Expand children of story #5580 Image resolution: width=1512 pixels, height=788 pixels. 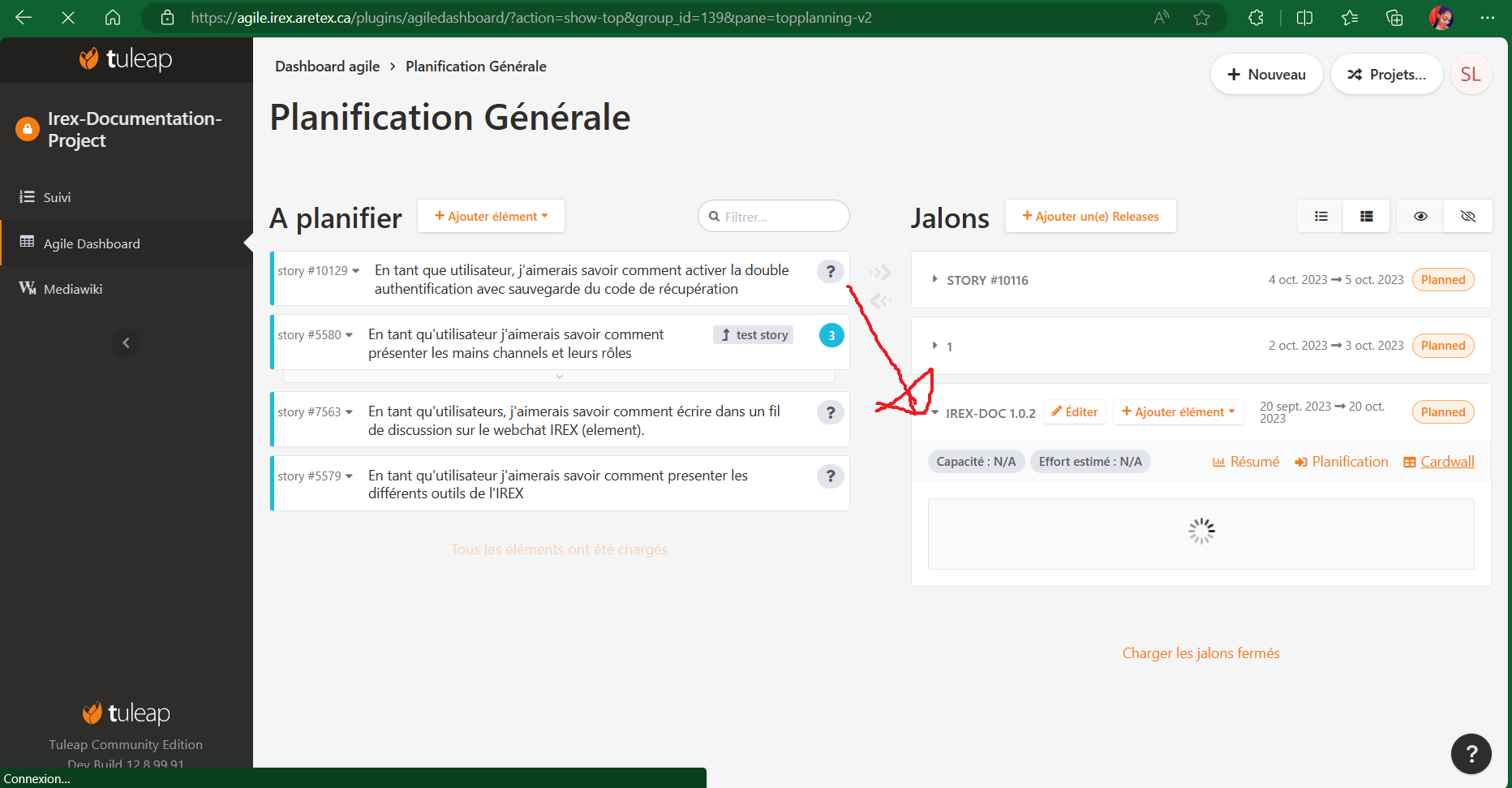(x=559, y=377)
